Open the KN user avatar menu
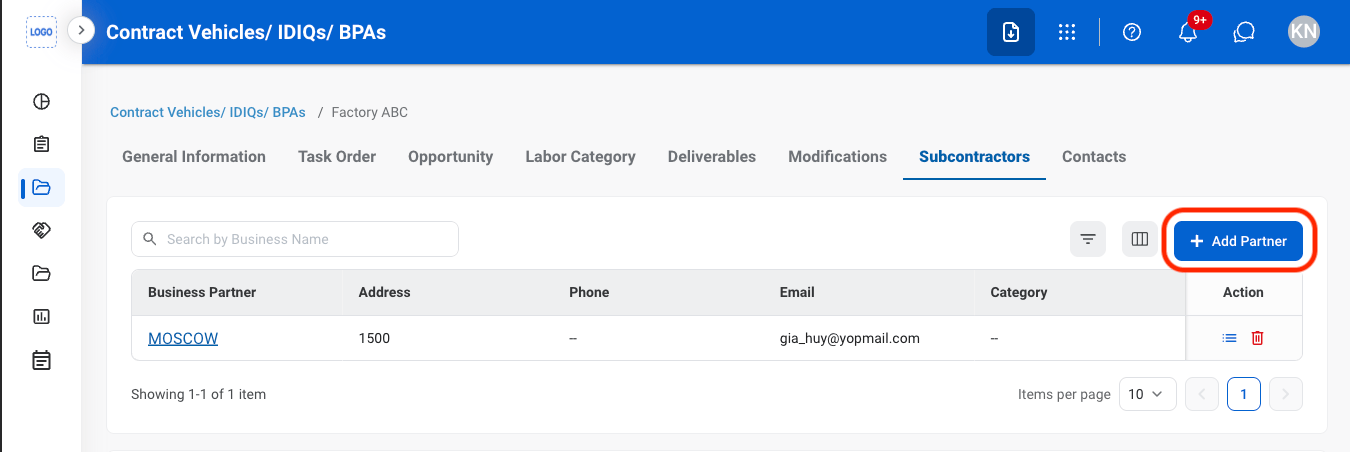 (x=1304, y=32)
